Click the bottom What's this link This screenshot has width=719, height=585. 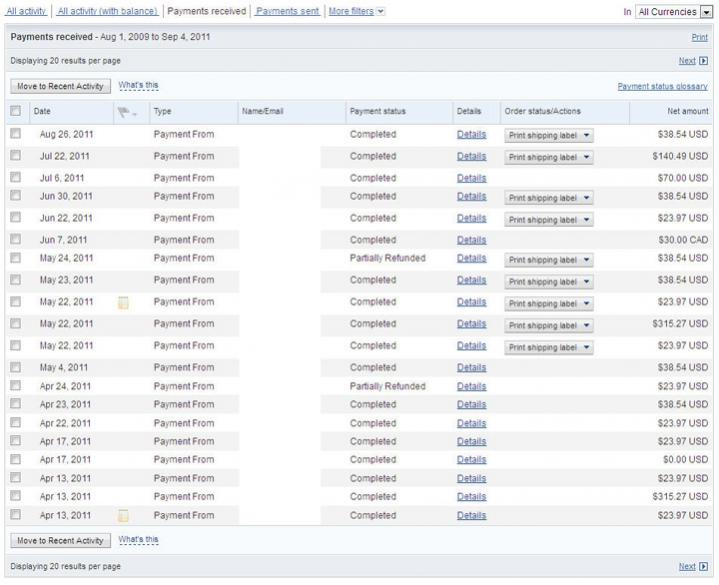click(138, 540)
